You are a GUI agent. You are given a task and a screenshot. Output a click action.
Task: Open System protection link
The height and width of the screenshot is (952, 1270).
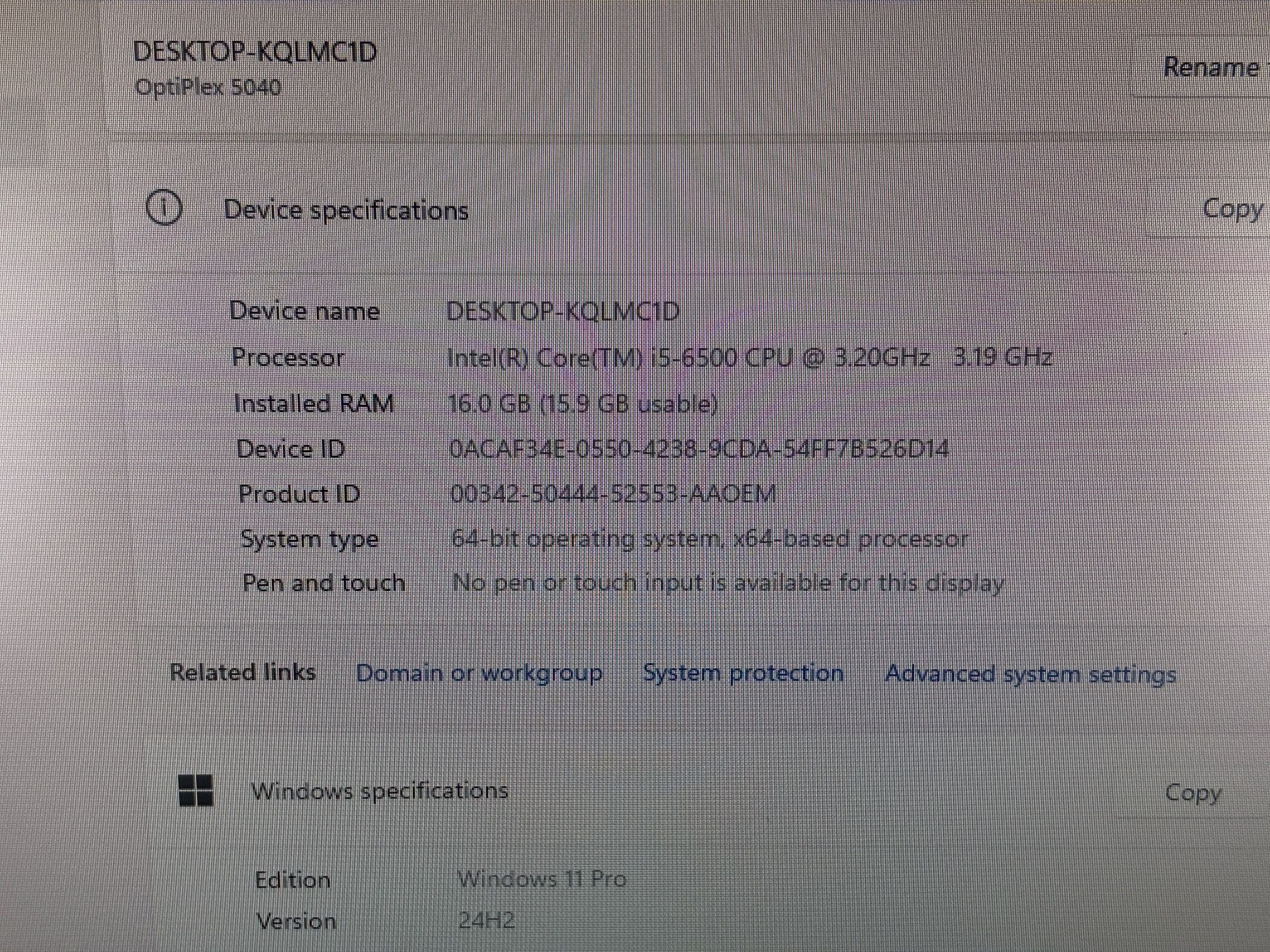743,673
